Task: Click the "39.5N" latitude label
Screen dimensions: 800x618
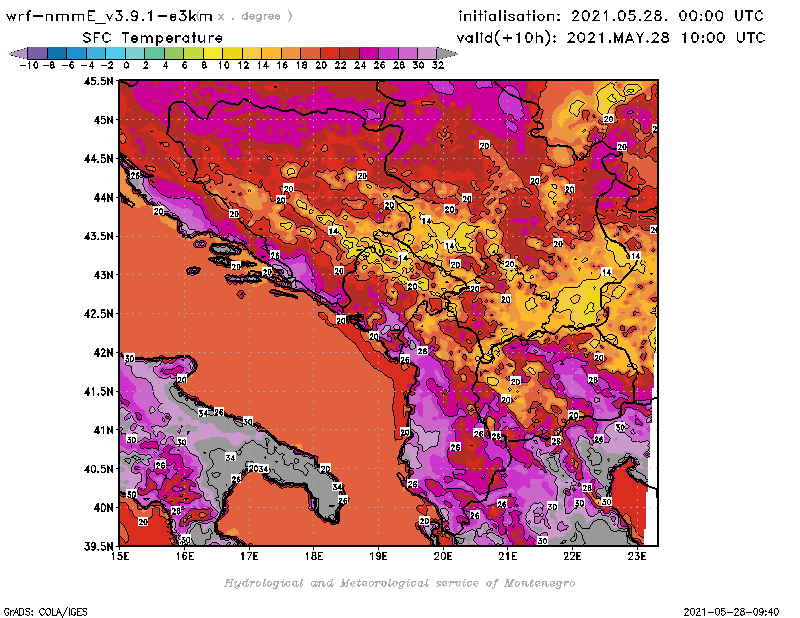Action: point(98,546)
